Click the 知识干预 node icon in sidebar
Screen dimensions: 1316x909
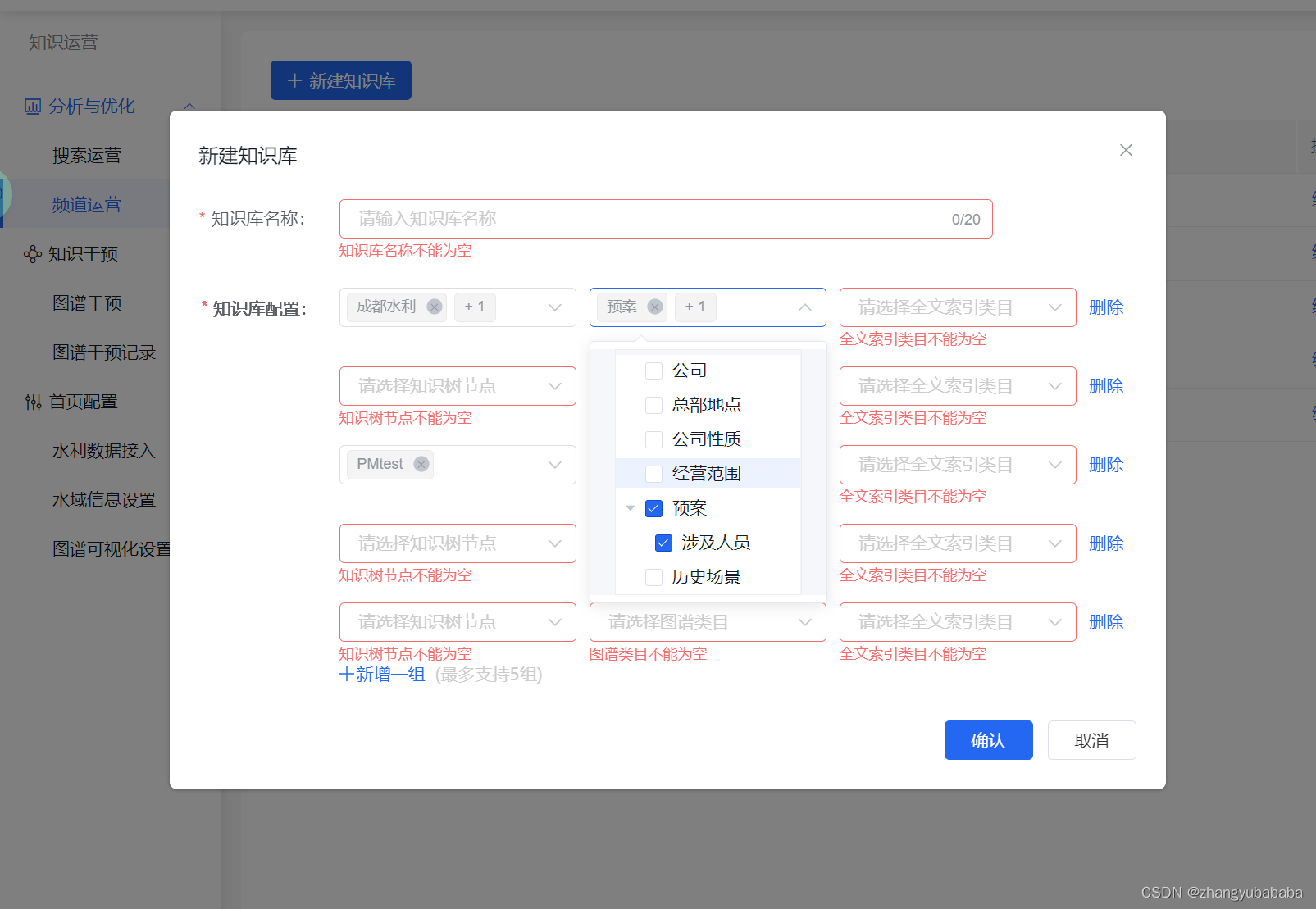(x=33, y=254)
